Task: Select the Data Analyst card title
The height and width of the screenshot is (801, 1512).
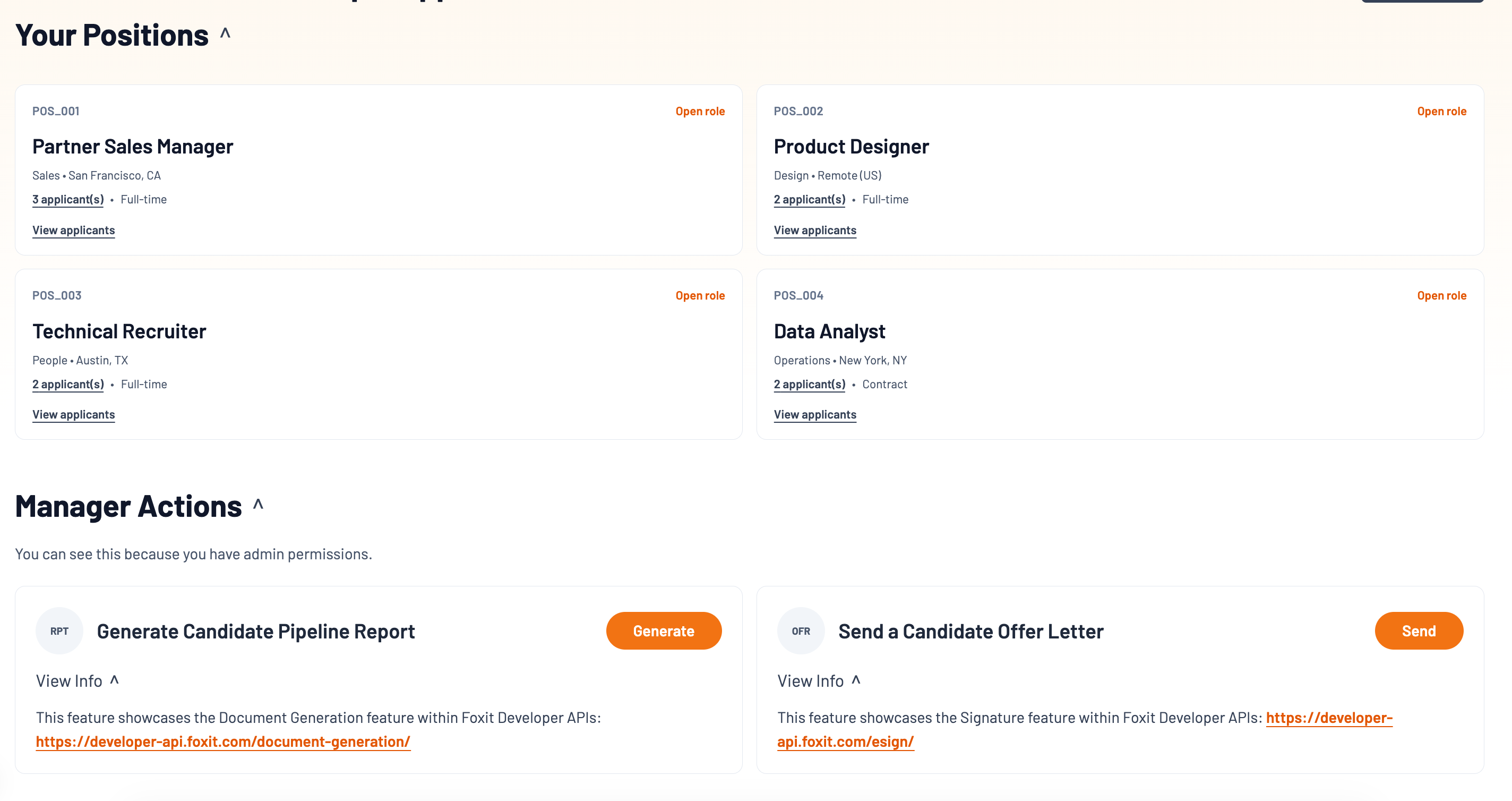Action: [x=829, y=331]
